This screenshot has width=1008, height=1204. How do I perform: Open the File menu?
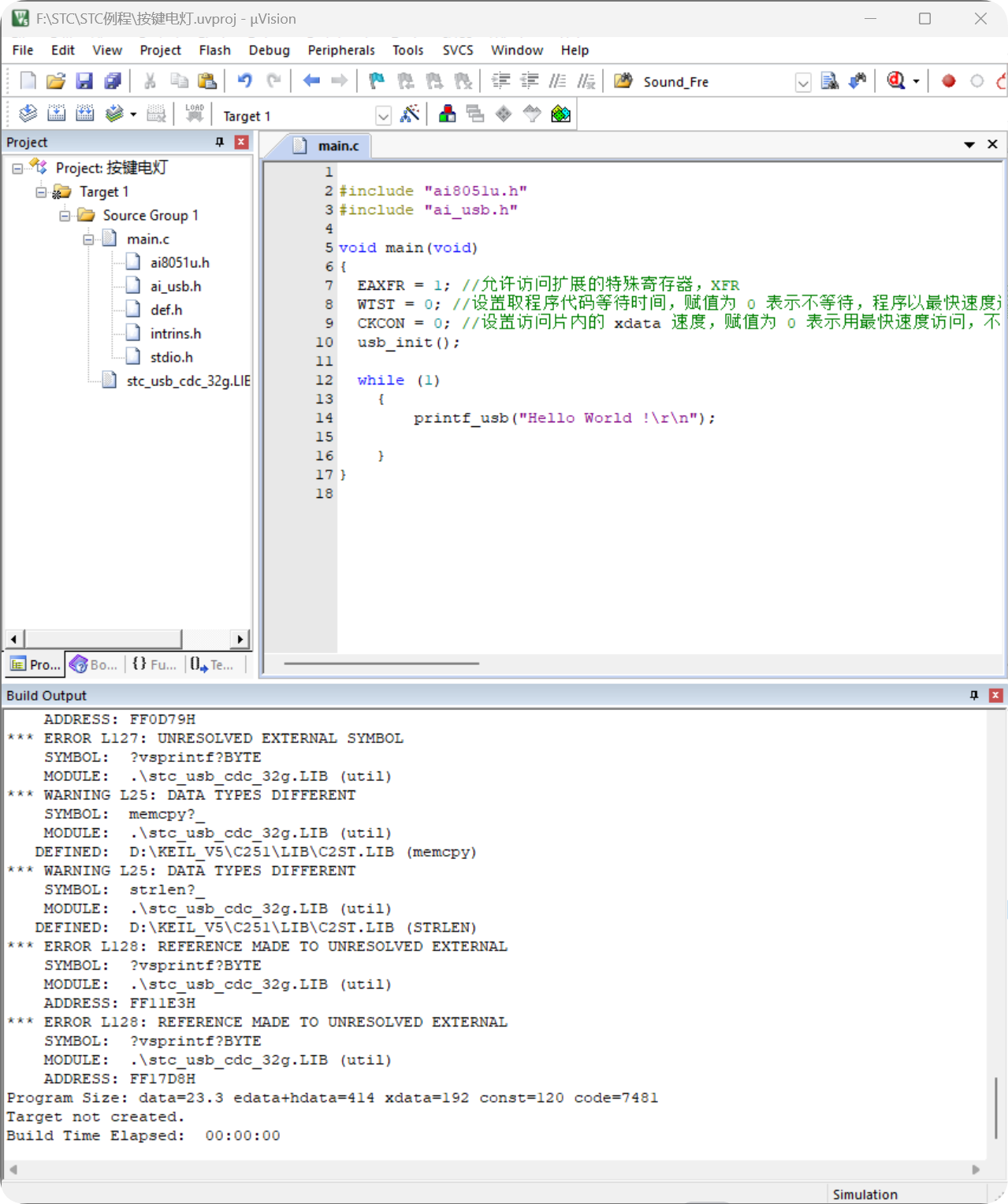point(23,50)
